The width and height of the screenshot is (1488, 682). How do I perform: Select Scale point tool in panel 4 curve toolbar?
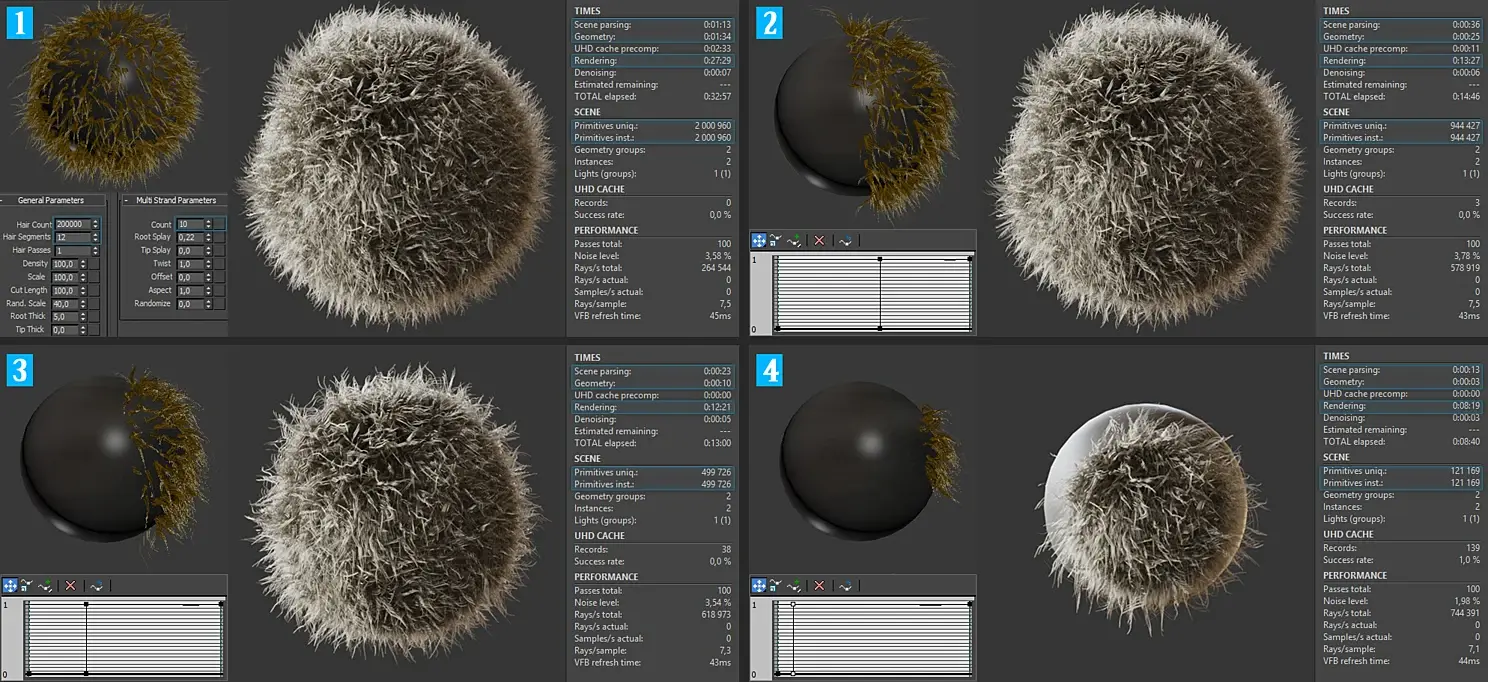[776, 585]
